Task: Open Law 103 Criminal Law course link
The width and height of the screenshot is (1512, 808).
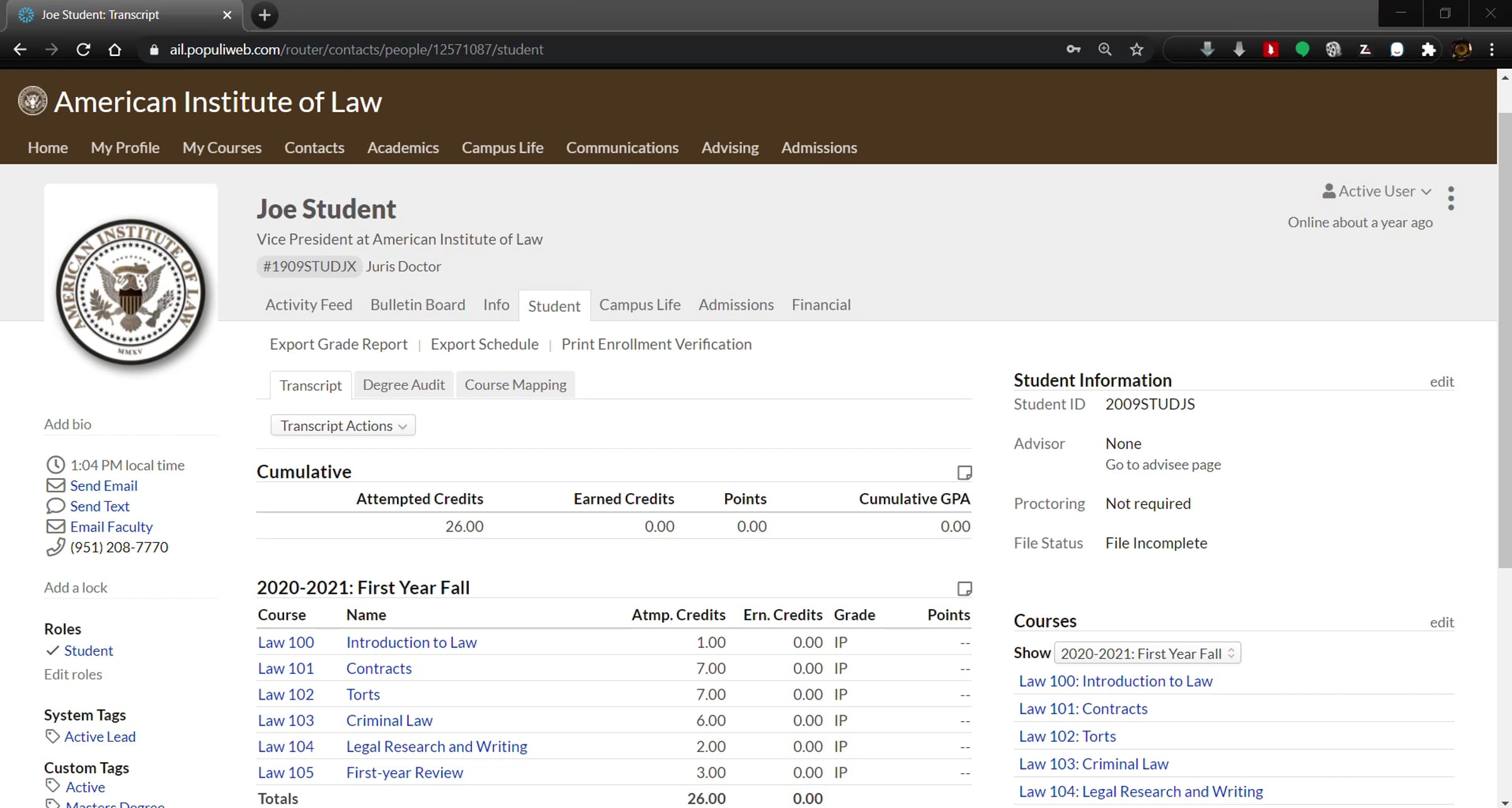Action: [1093, 764]
